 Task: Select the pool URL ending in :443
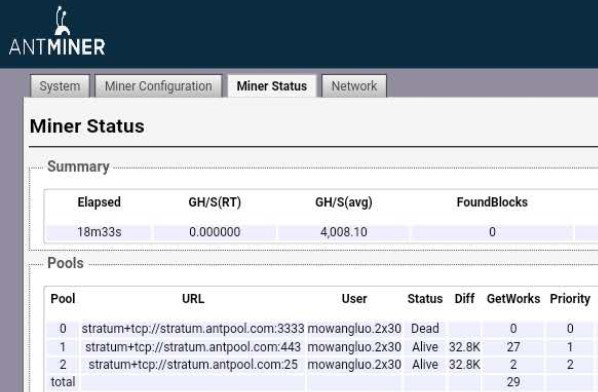coord(193,347)
